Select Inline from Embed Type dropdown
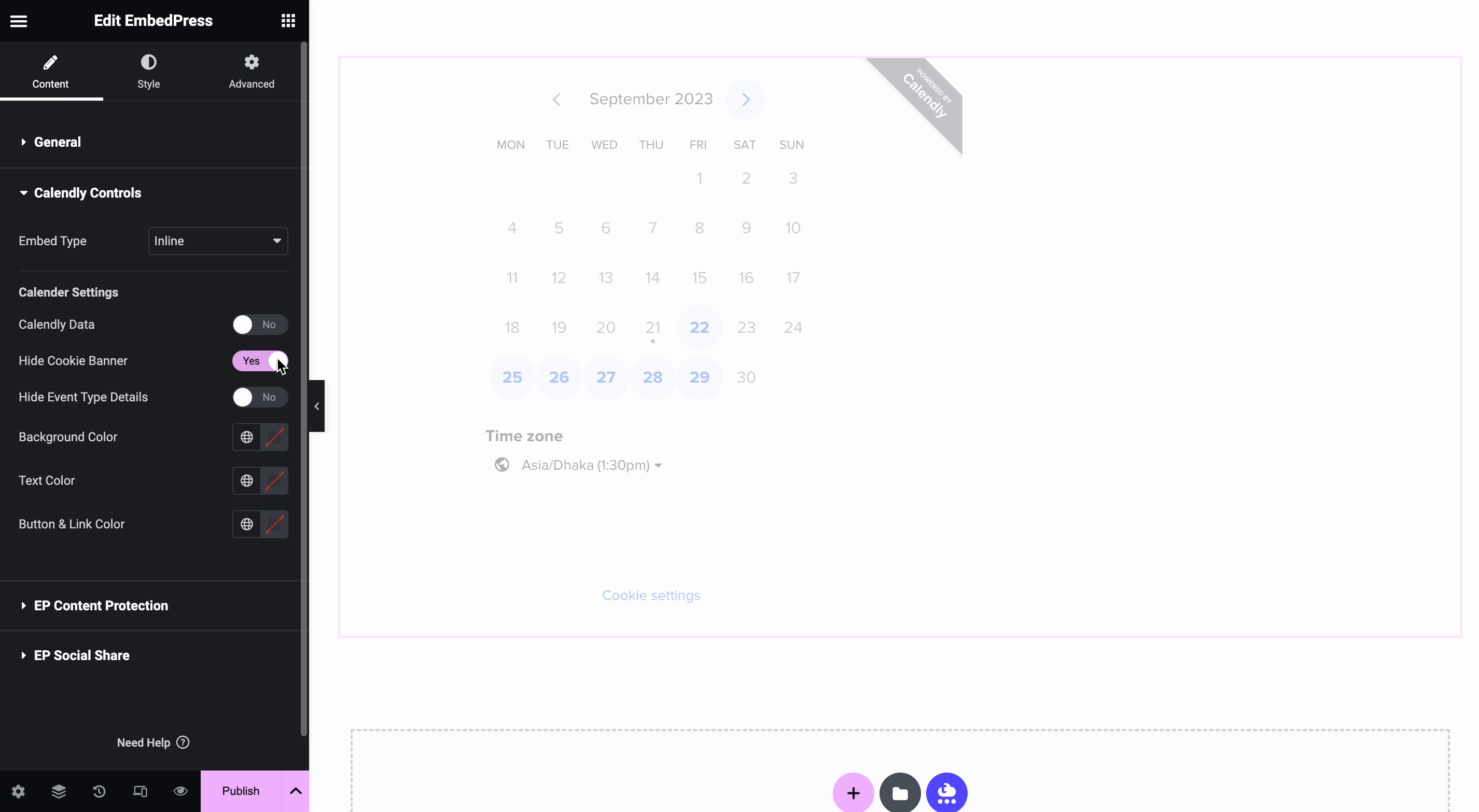Viewport: 1479px width, 812px height. click(x=217, y=240)
